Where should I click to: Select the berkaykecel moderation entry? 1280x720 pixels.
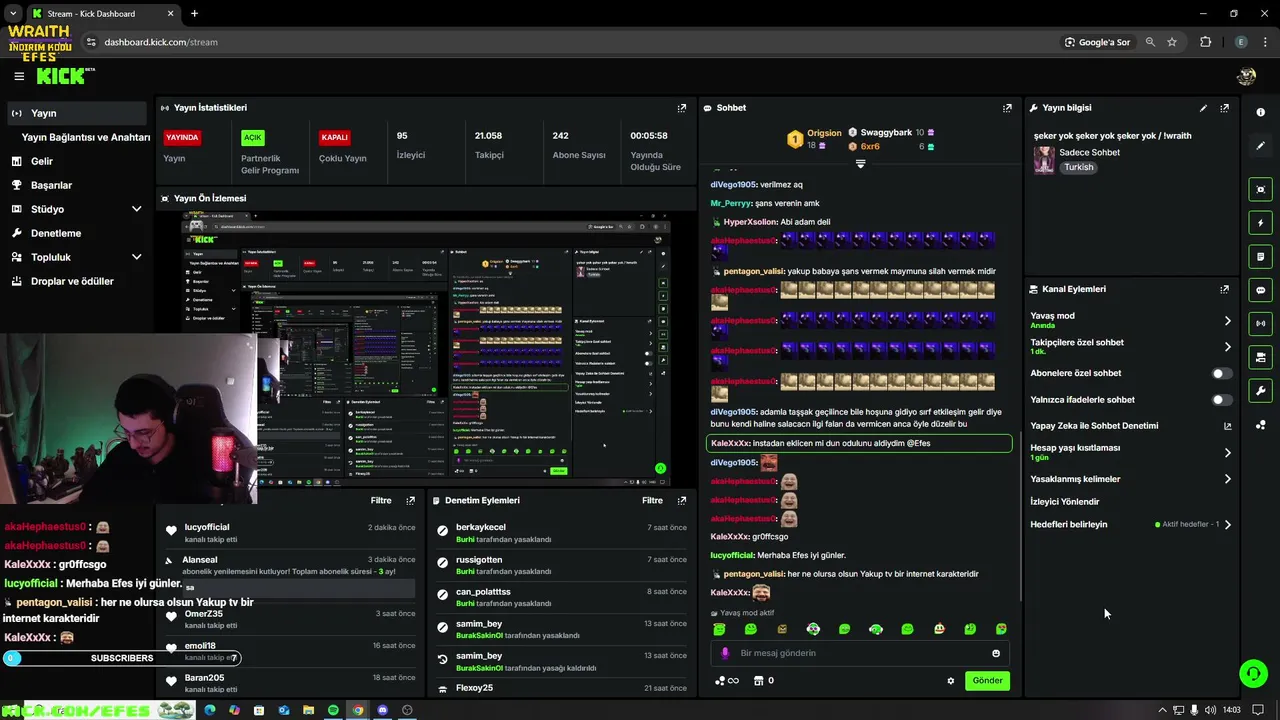pos(562,532)
